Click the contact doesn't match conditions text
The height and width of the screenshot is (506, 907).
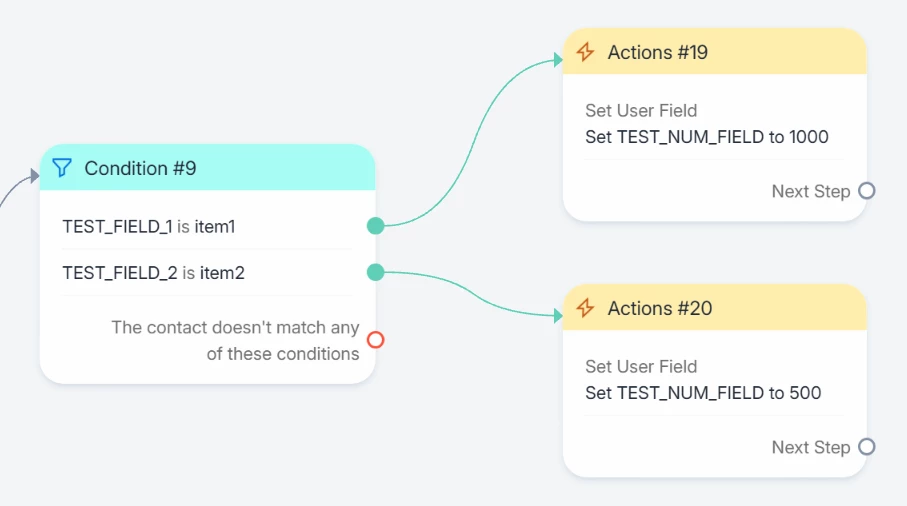pos(235,340)
